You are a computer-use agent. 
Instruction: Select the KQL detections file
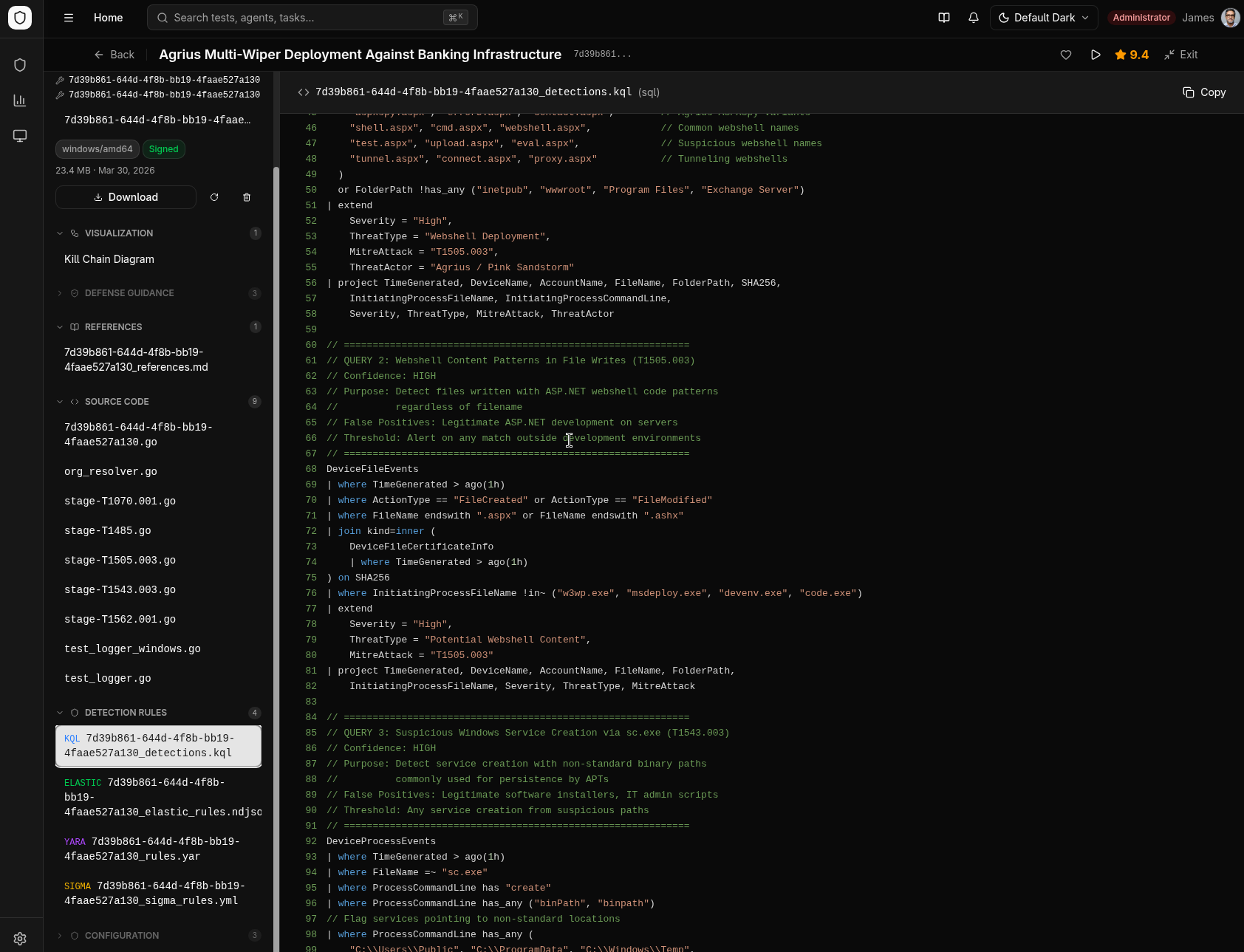(x=158, y=746)
